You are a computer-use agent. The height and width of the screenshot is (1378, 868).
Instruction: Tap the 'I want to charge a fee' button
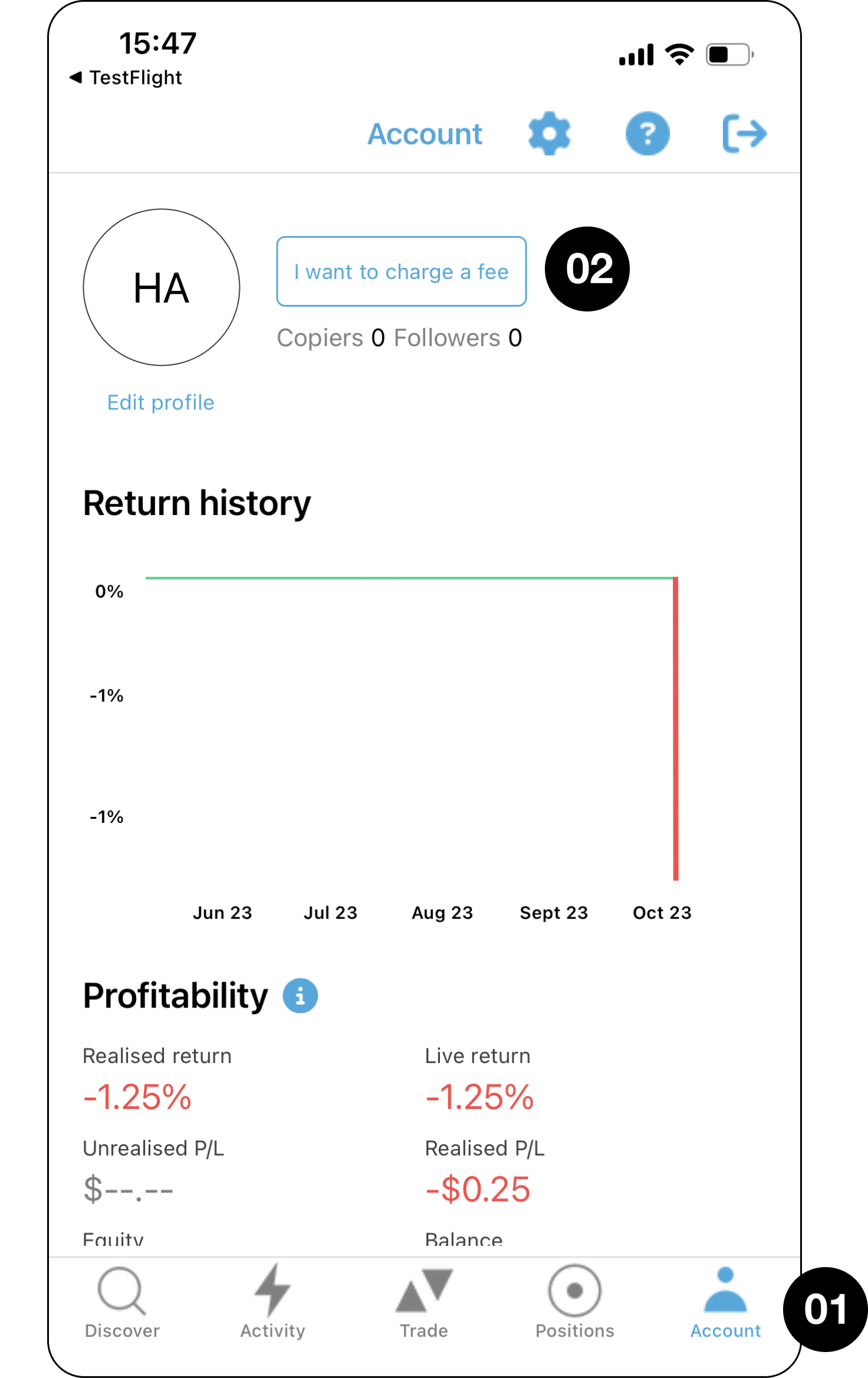tap(401, 271)
